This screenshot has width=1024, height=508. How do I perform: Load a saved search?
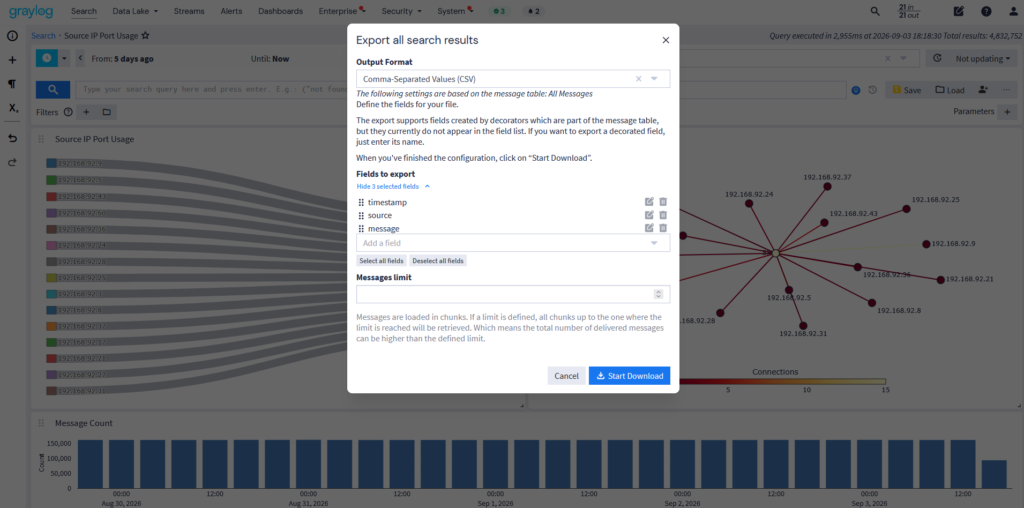pyautogui.click(x=950, y=89)
